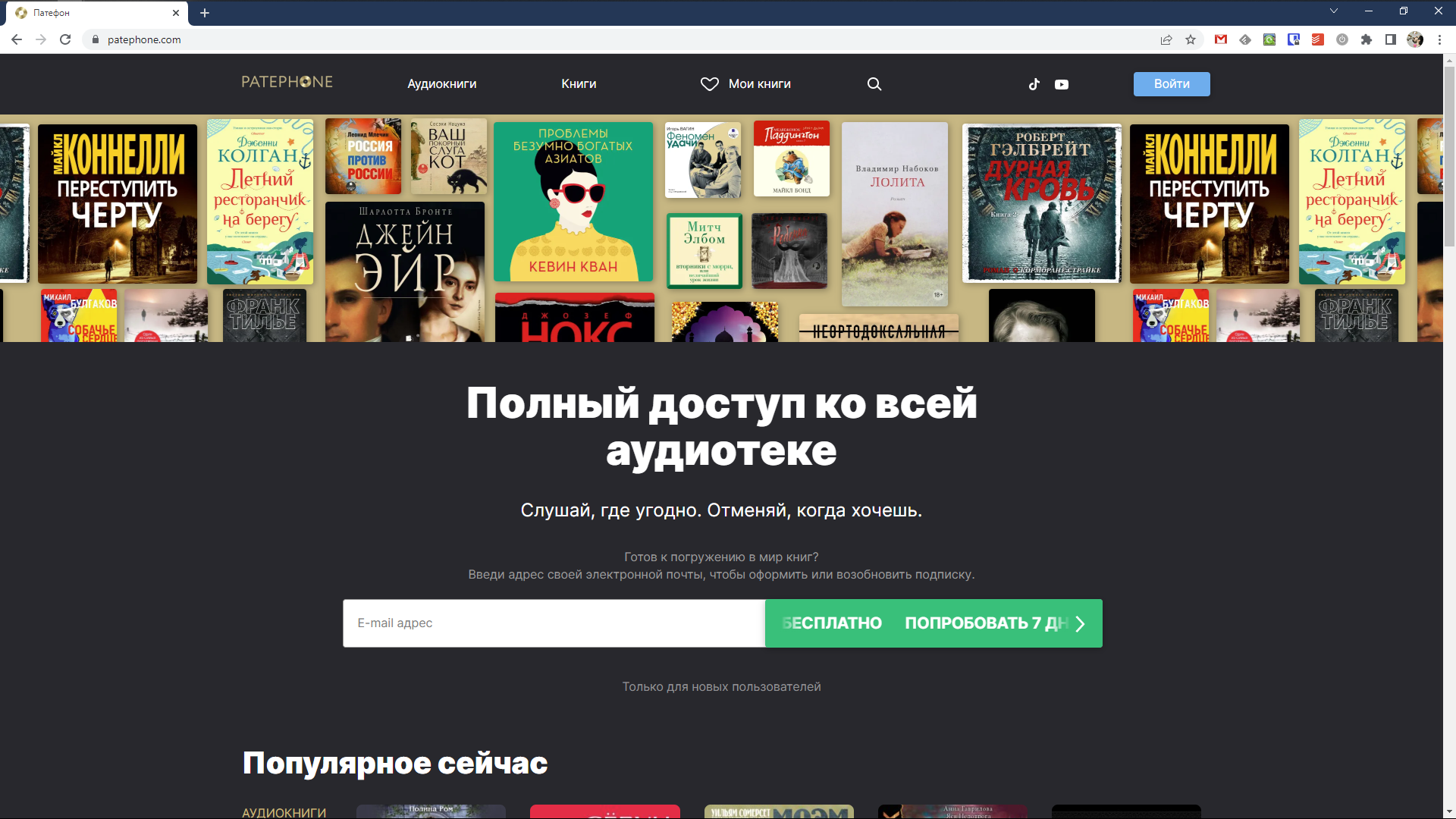
Task: Open the Аудиокниги menu item
Action: point(442,84)
